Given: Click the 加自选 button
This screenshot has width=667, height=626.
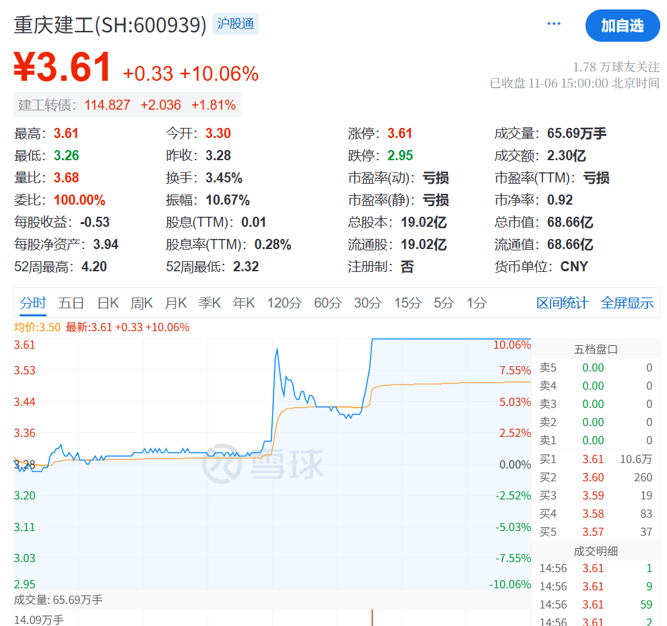Looking at the screenshot, I should point(622,26).
